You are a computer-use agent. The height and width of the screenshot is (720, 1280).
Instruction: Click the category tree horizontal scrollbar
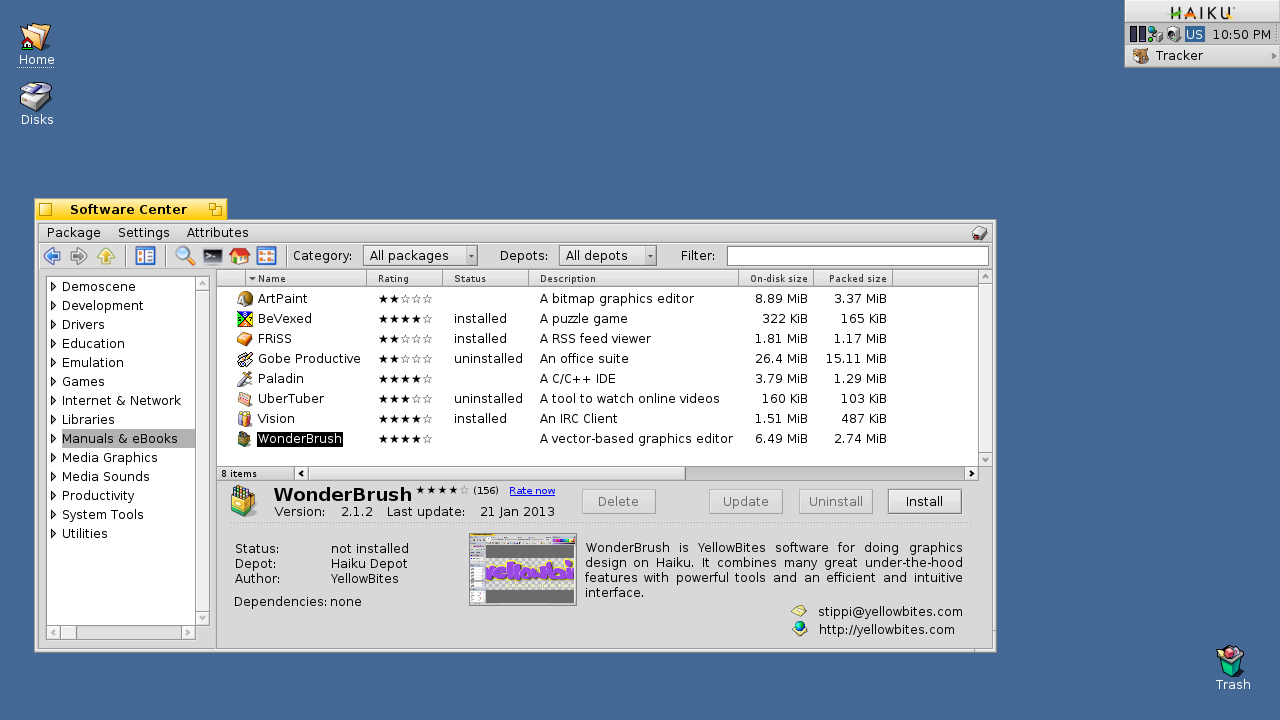coord(121,633)
